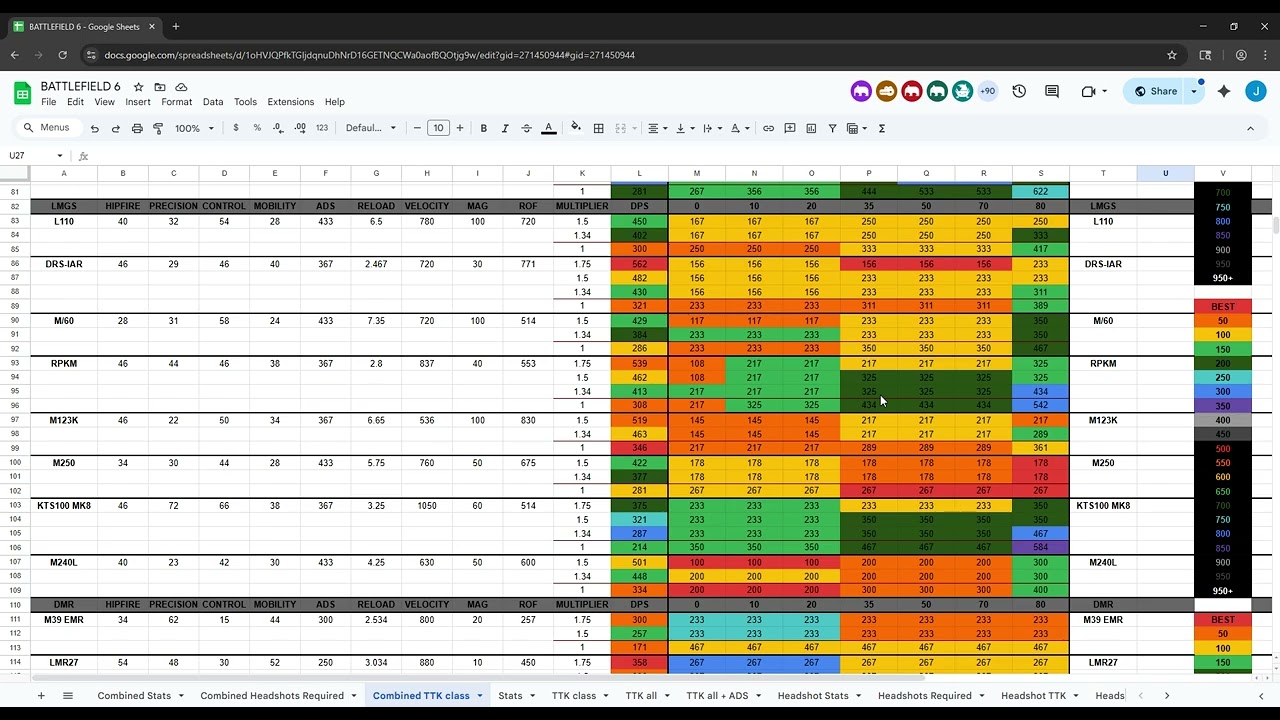The image size is (1280, 720).
Task: Open the zoom level dropdown showing 100%
Action: point(195,128)
